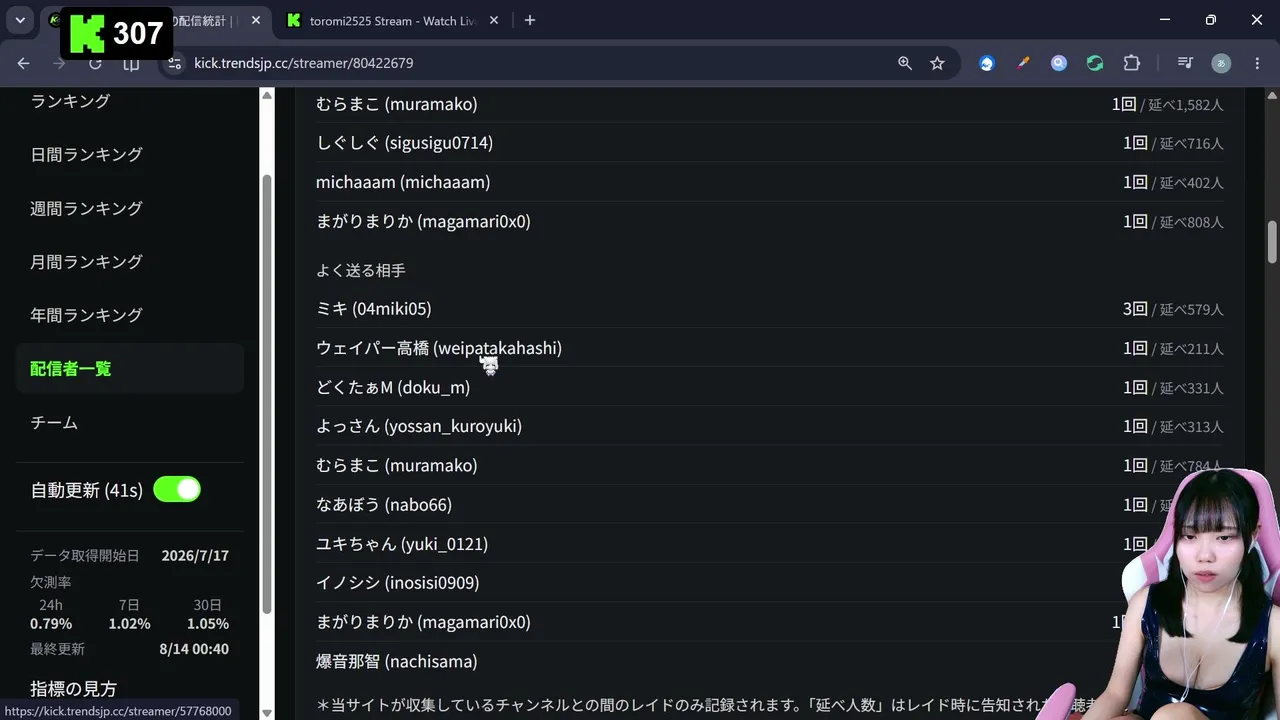Open streamer michaaam (michaaam)

click(403, 182)
